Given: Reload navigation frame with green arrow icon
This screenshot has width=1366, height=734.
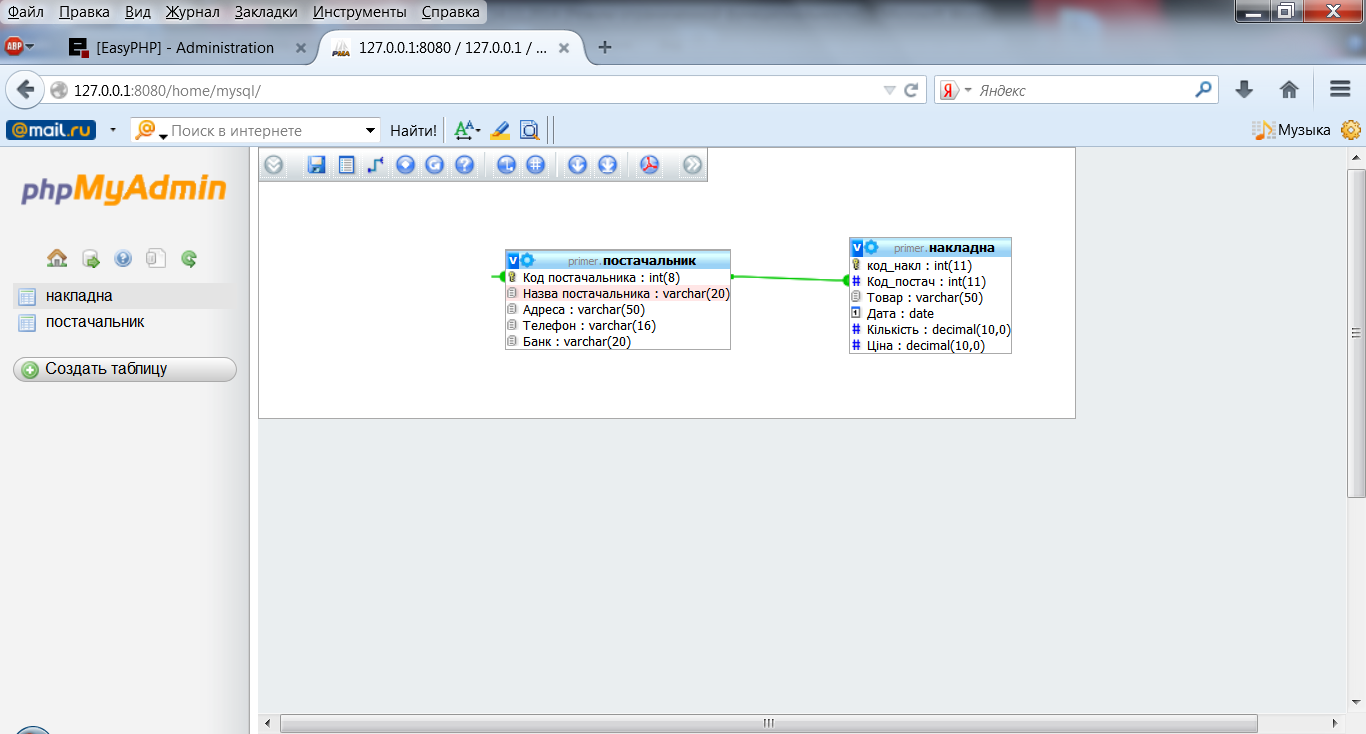Looking at the screenshot, I should point(189,259).
